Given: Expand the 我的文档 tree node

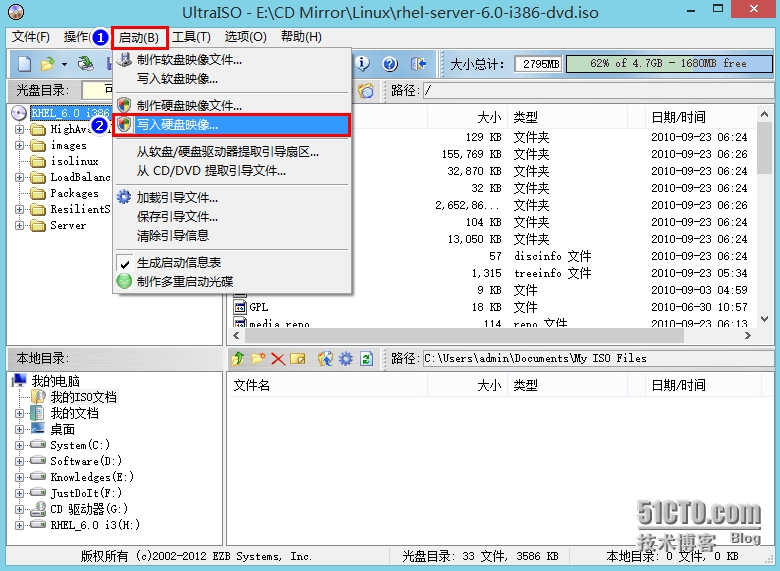Looking at the screenshot, I should point(19,413).
